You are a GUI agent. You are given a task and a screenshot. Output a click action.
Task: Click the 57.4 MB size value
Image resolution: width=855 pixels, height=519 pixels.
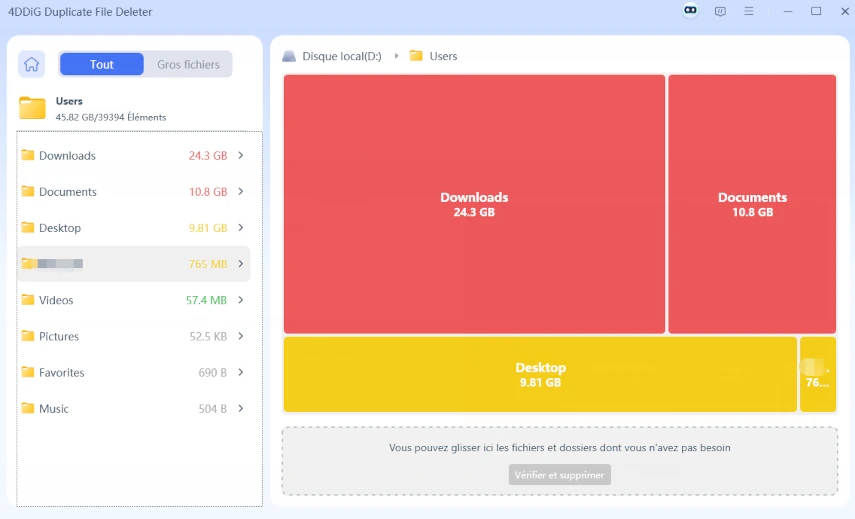click(206, 300)
